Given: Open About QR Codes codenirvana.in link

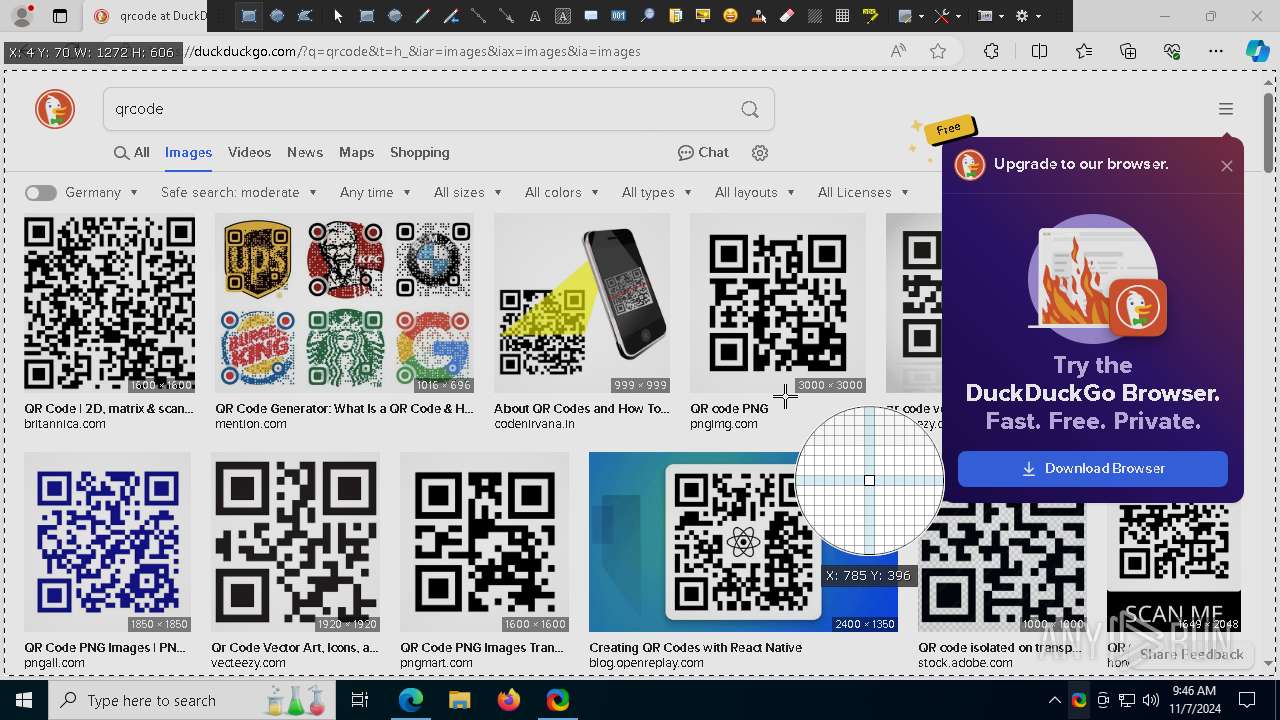Looking at the screenshot, I should tap(582, 409).
